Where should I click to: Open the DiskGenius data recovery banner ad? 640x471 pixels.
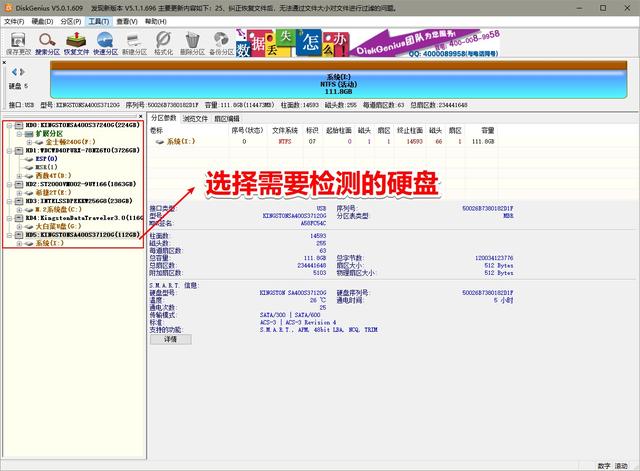[367, 43]
